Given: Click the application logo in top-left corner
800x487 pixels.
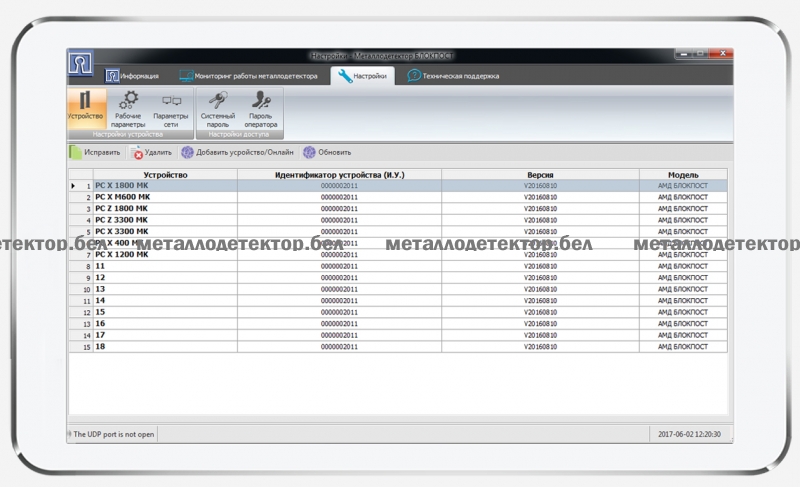Looking at the screenshot, I should pyautogui.click(x=81, y=65).
